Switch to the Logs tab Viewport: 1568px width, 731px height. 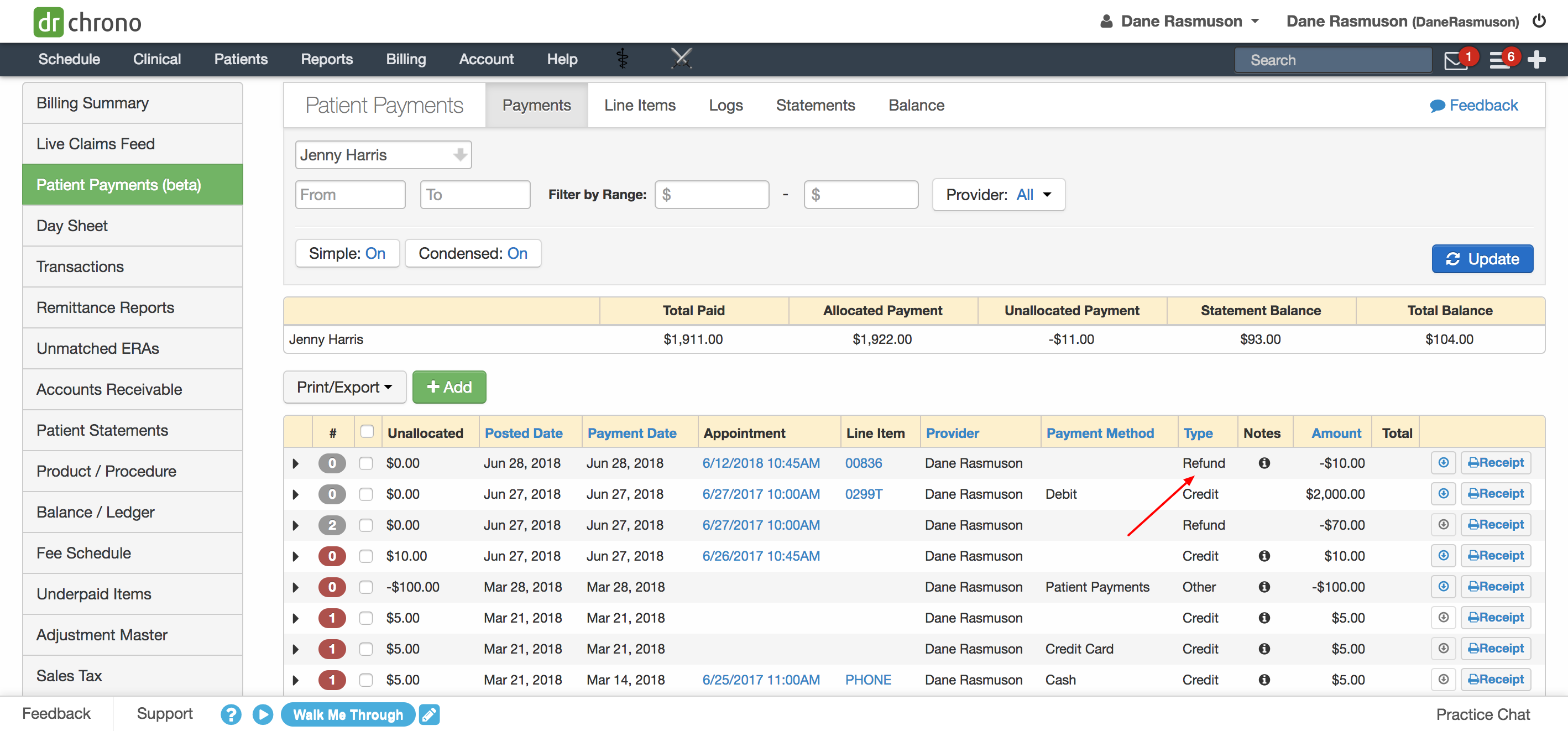[725, 105]
